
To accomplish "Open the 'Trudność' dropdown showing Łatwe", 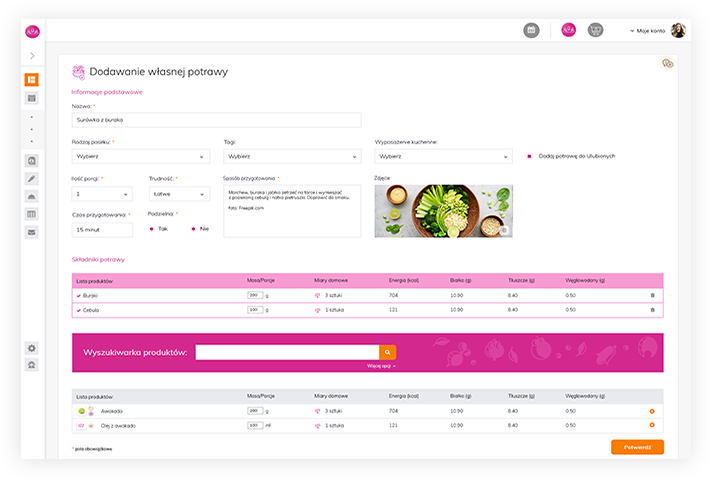I will (179, 194).
